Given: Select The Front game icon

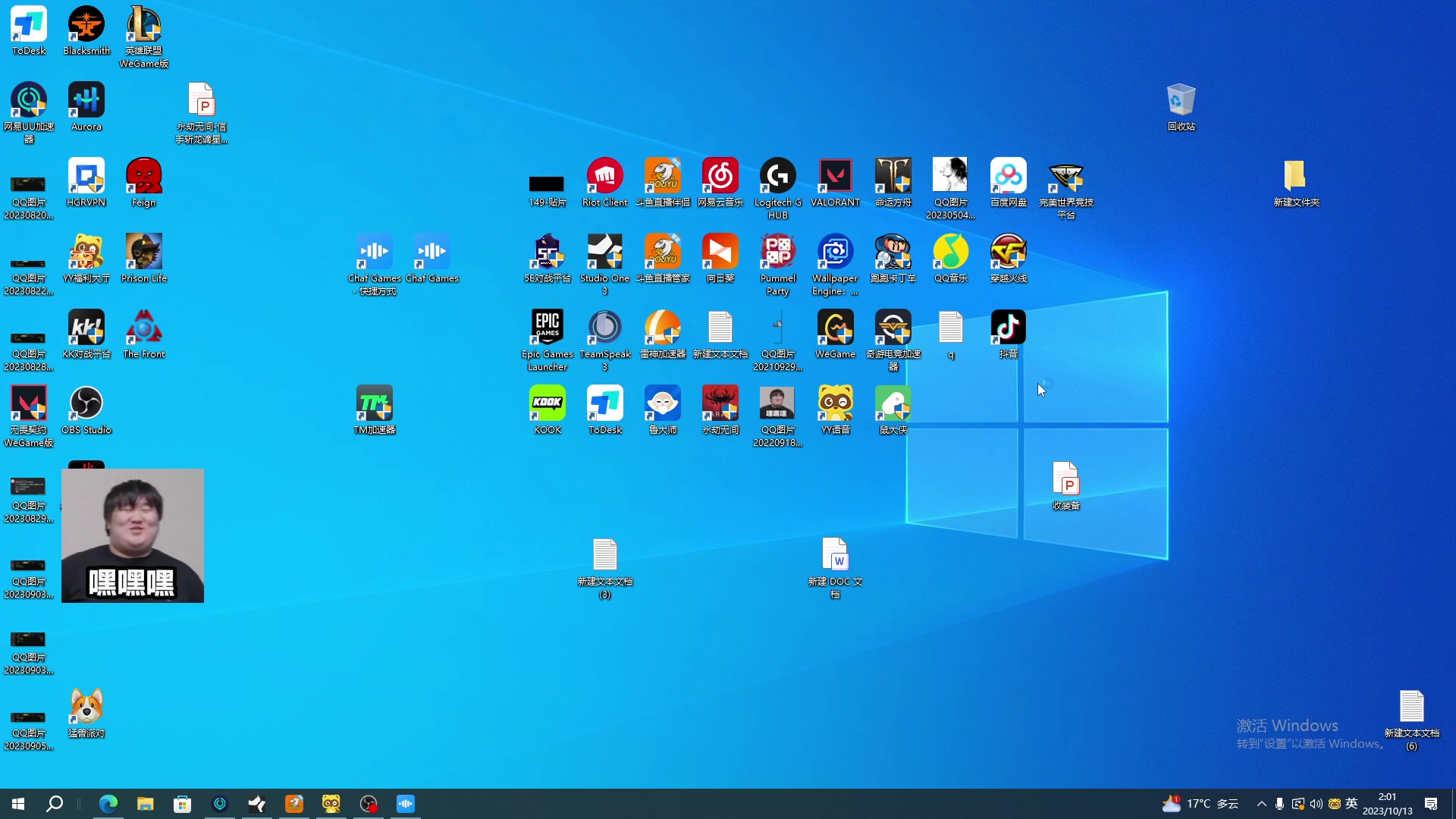Looking at the screenshot, I should (x=144, y=334).
